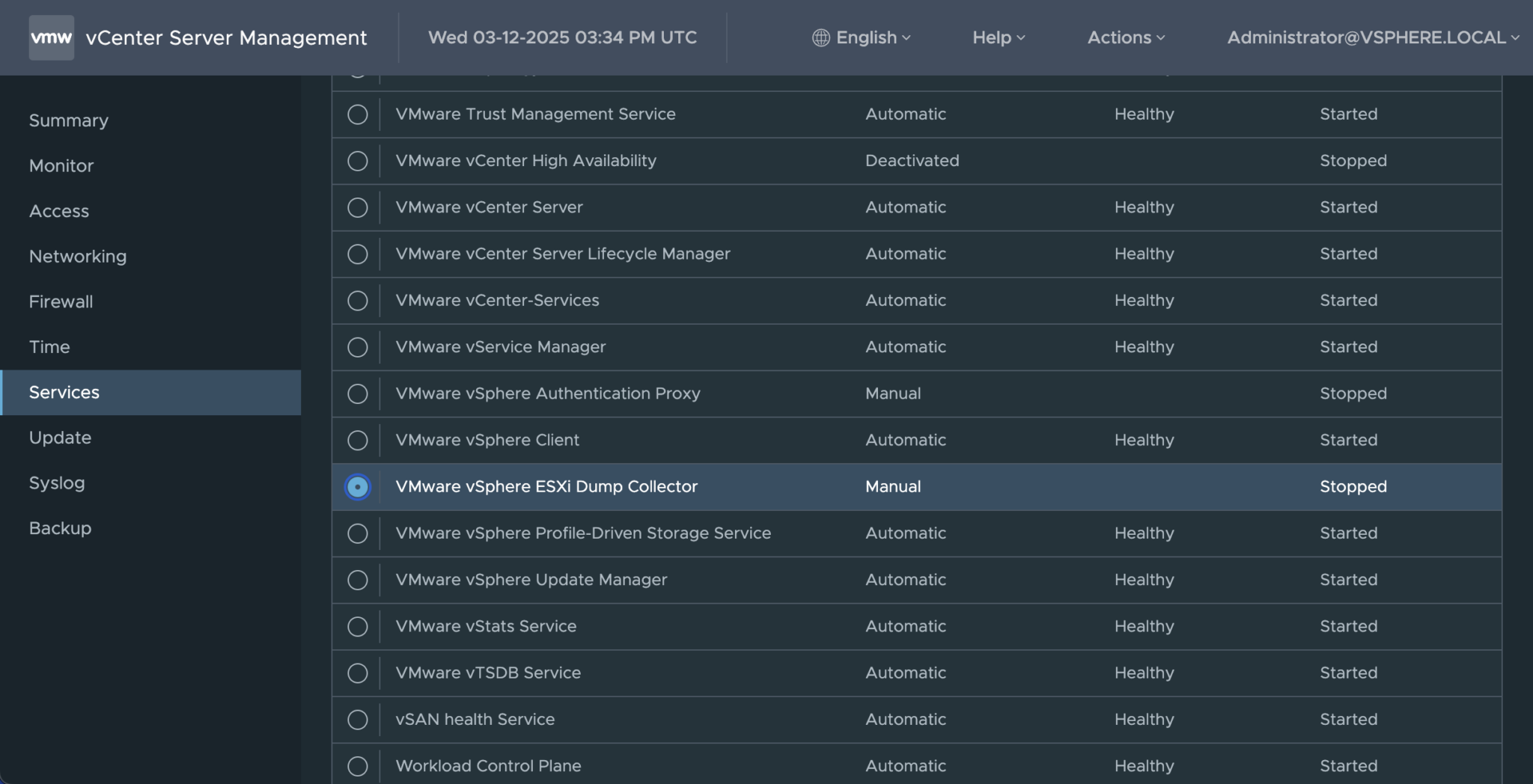
Task: Click the globe language icon
Action: click(x=820, y=37)
